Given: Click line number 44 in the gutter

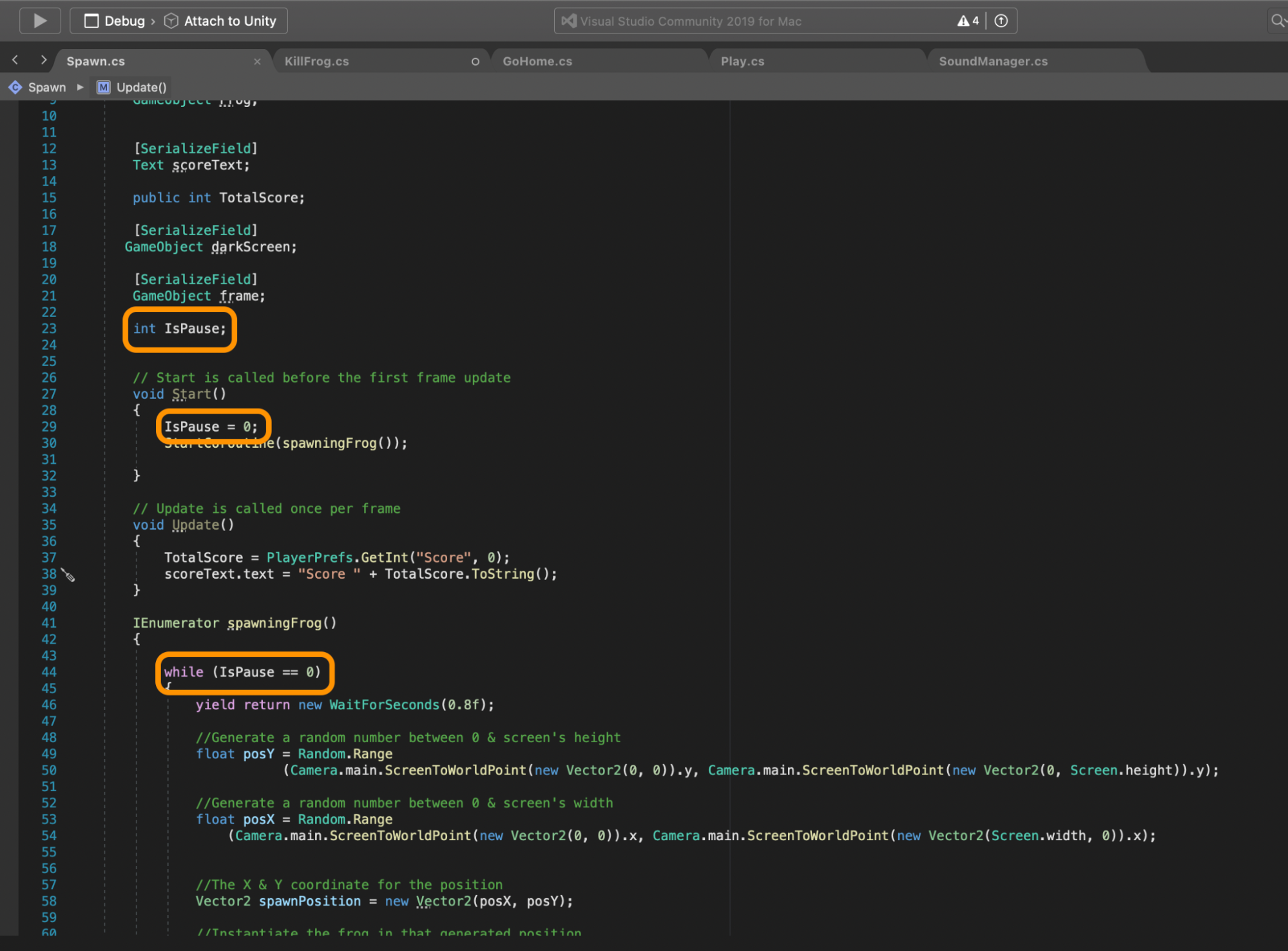Looking at the screenshot, I should [49, 673].
